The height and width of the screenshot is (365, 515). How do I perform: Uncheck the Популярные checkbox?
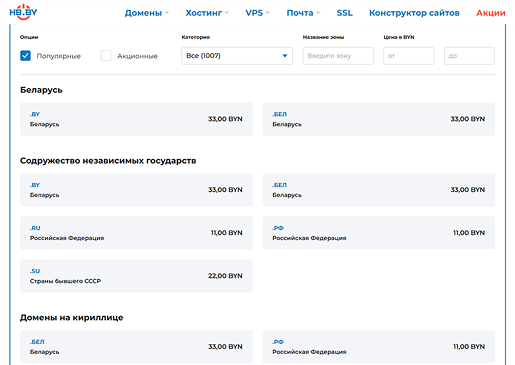coord(25,56)
